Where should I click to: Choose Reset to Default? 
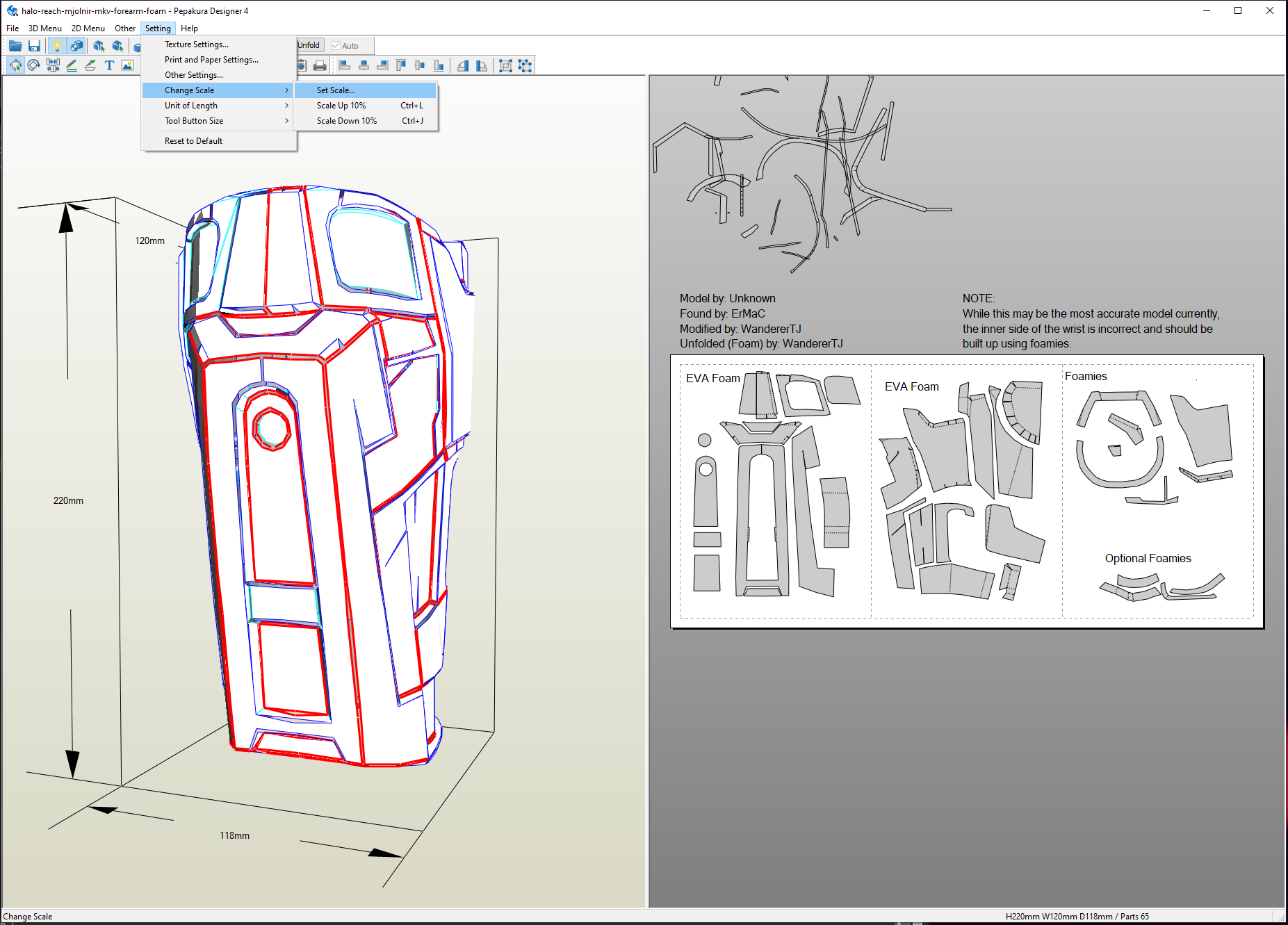pos(219,141)
